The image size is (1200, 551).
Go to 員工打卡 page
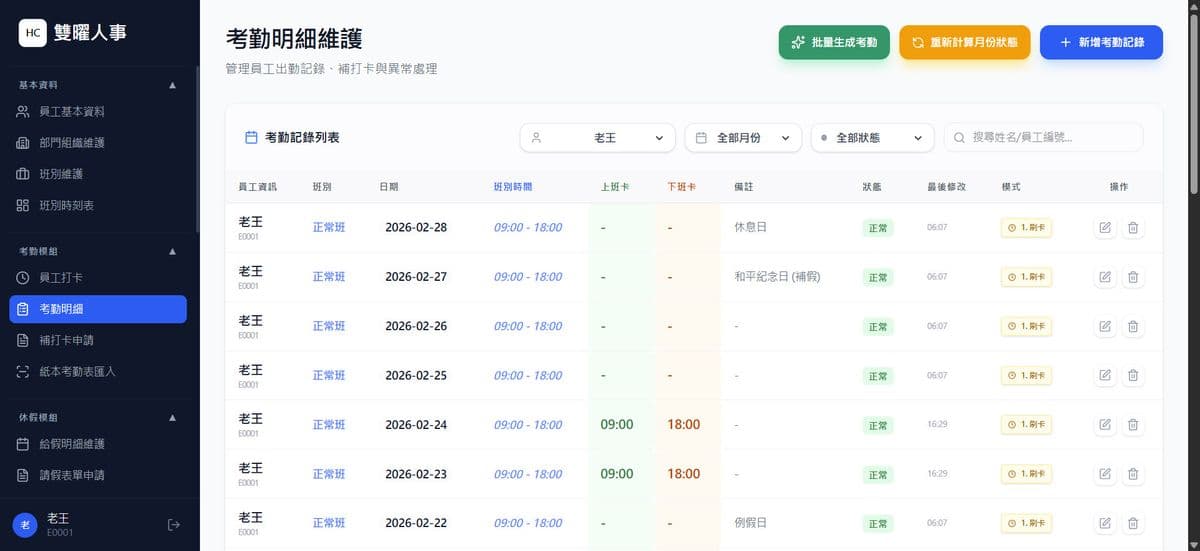click(x=98, y=277)
